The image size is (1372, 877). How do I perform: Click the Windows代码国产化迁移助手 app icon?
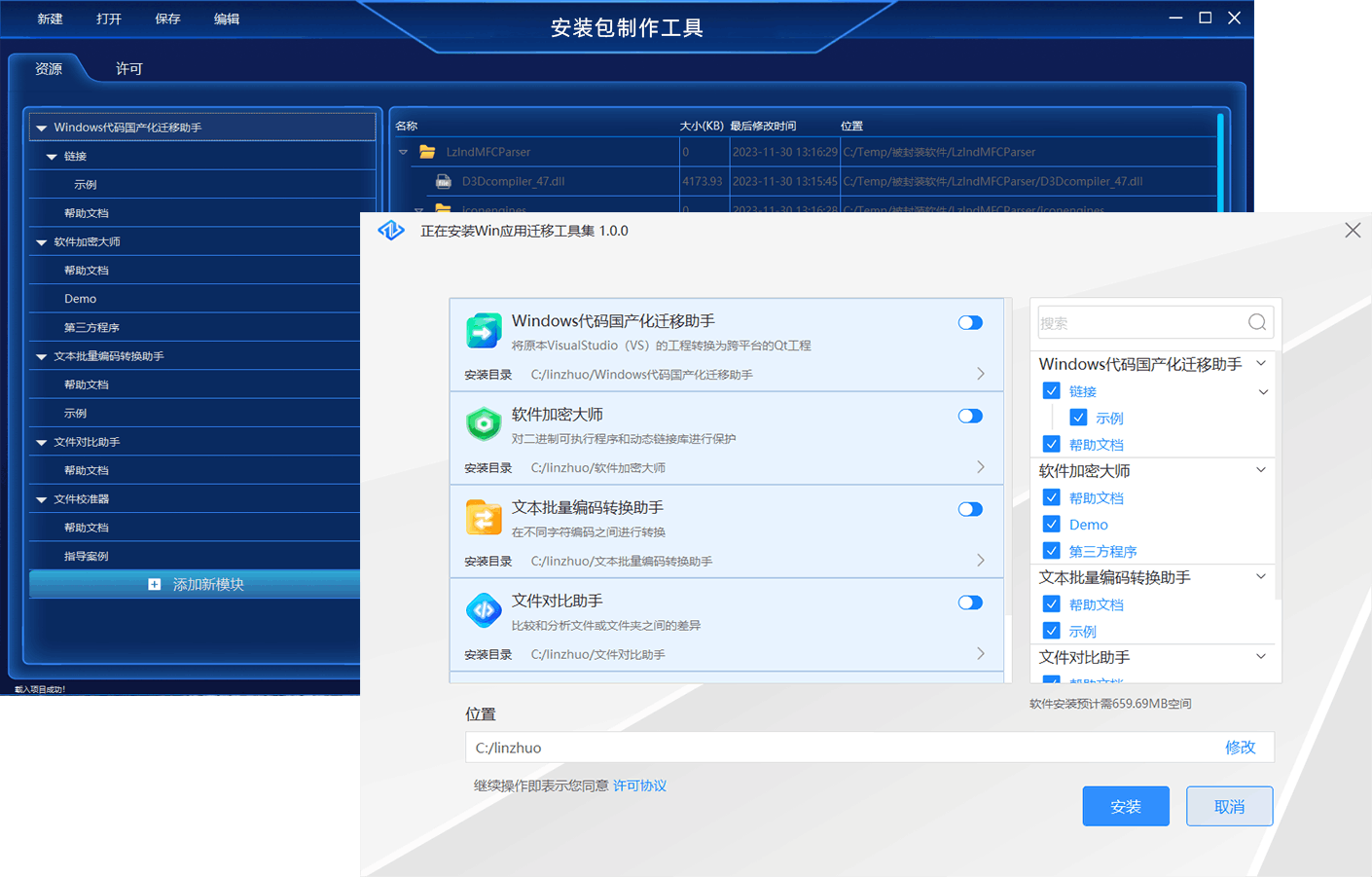(484, 331)
